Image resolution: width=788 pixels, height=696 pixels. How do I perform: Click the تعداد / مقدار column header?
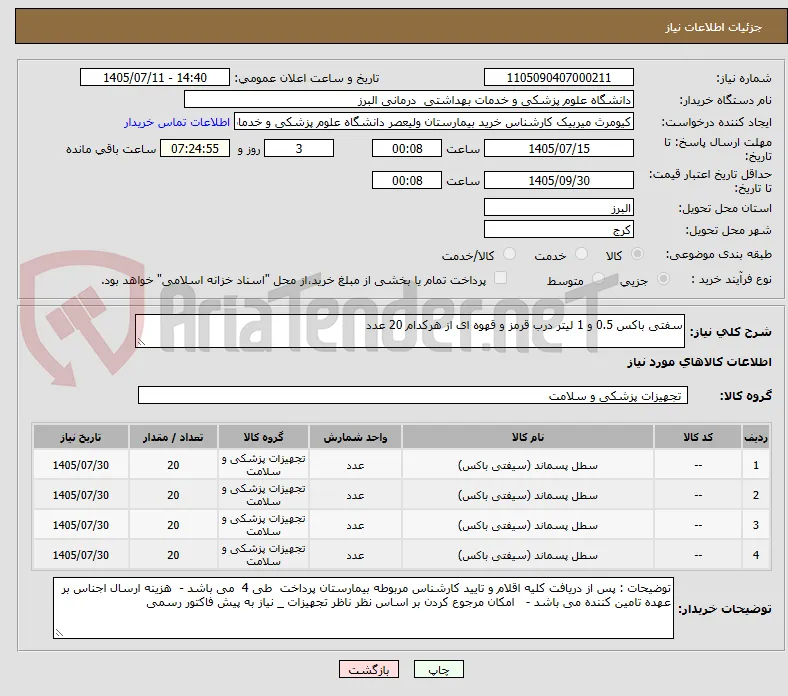pyautogui.click(x=173, y=437)
